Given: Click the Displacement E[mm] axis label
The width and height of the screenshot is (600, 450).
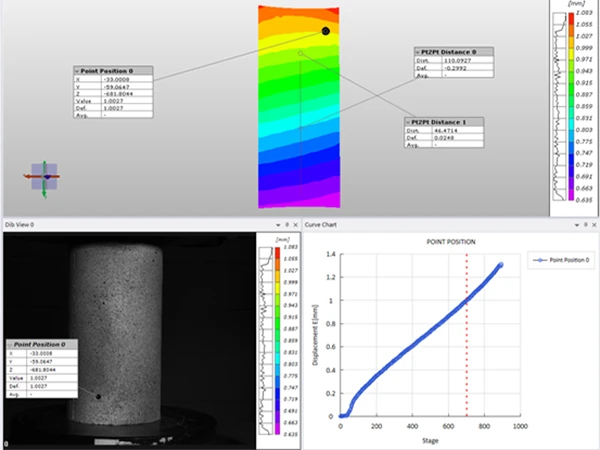Looking at the screenshot, I should (x=315, y=335).
